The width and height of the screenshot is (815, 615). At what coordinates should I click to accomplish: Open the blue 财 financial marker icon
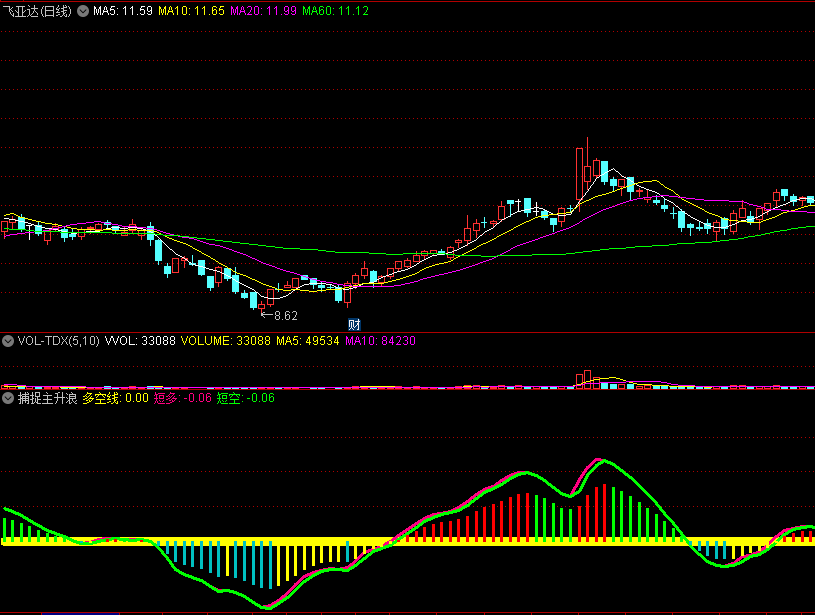pos(354,325)
